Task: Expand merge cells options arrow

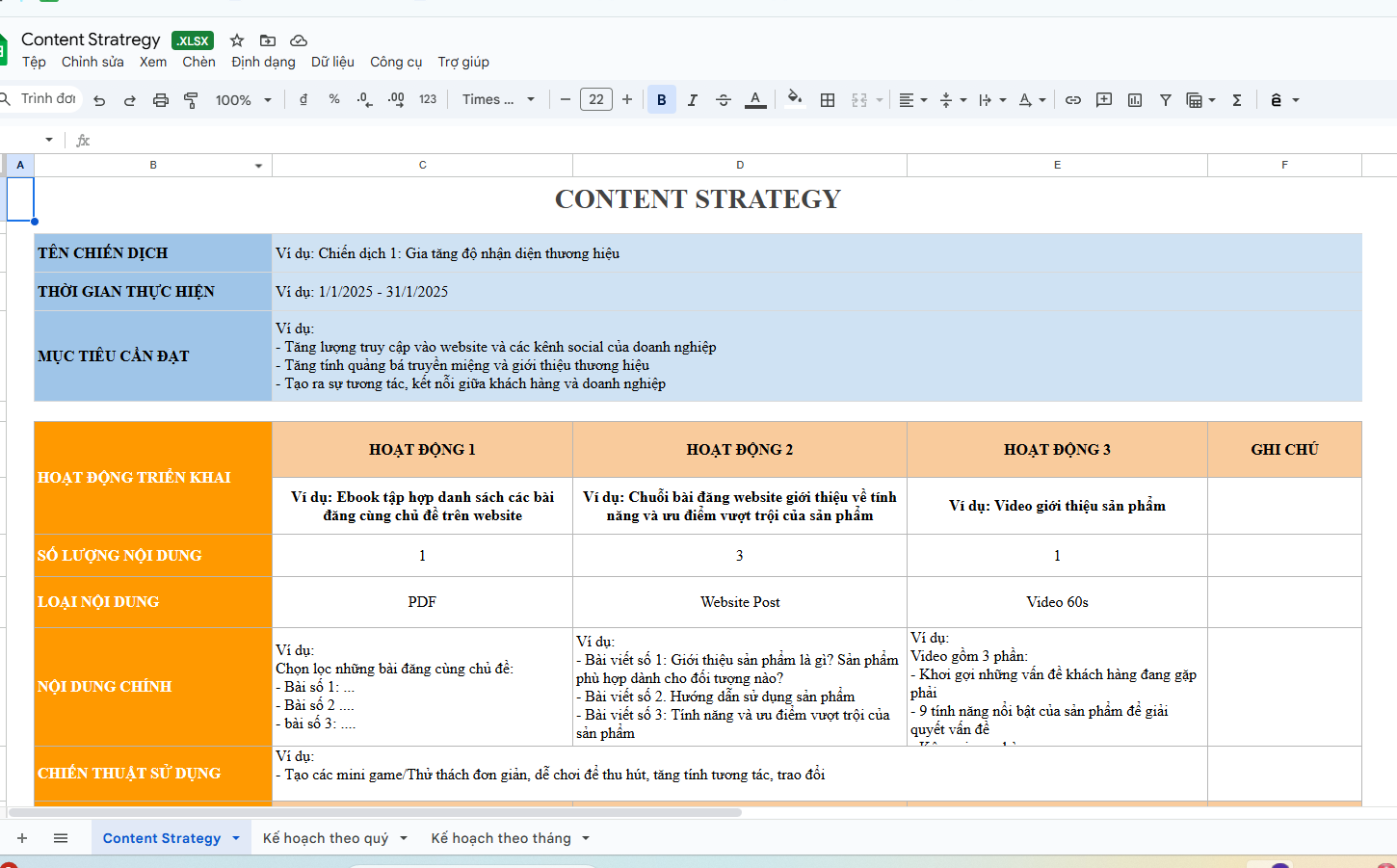Action: pos(880,100)
